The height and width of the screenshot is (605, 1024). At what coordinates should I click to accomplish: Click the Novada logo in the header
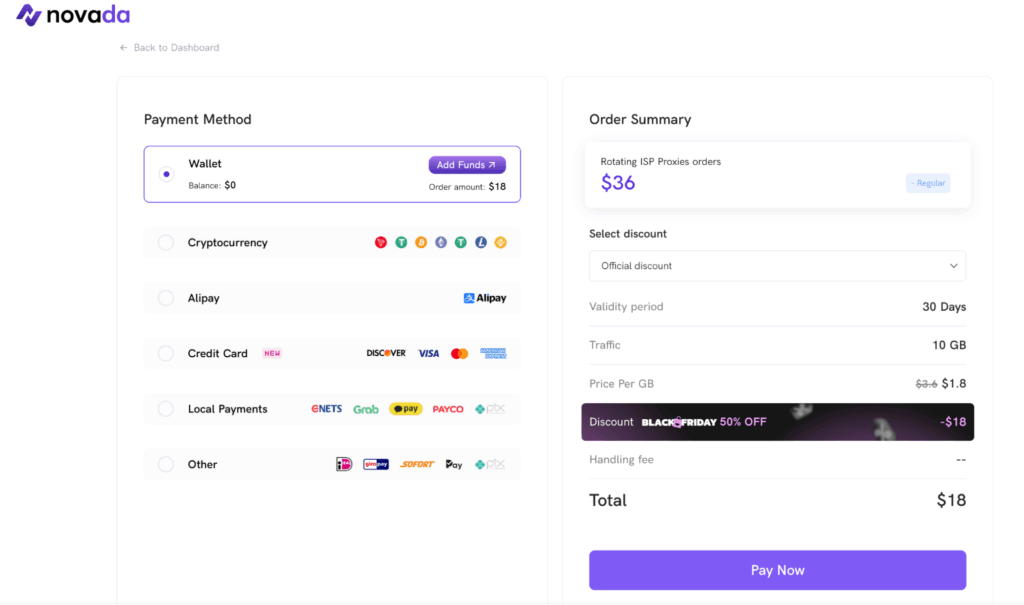72,16
